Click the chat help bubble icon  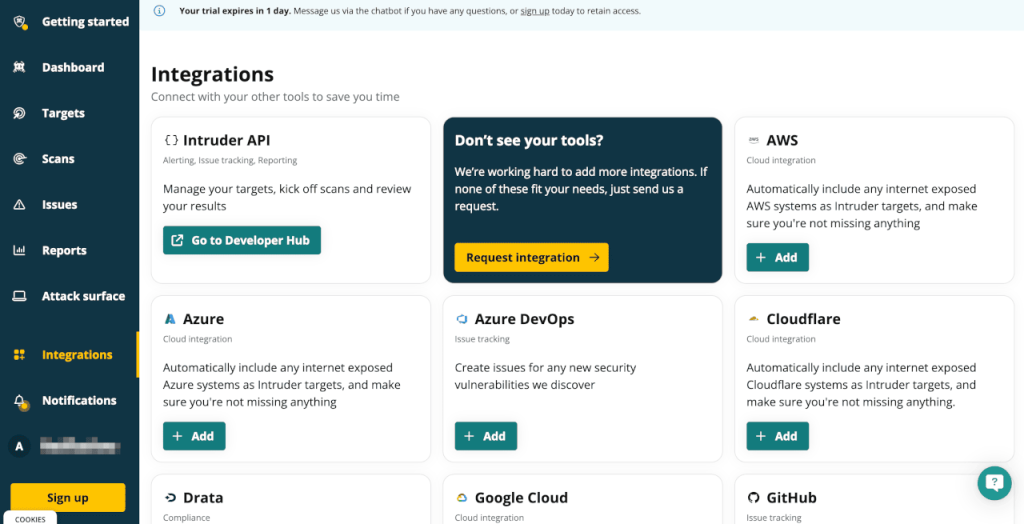coord(994,483)
